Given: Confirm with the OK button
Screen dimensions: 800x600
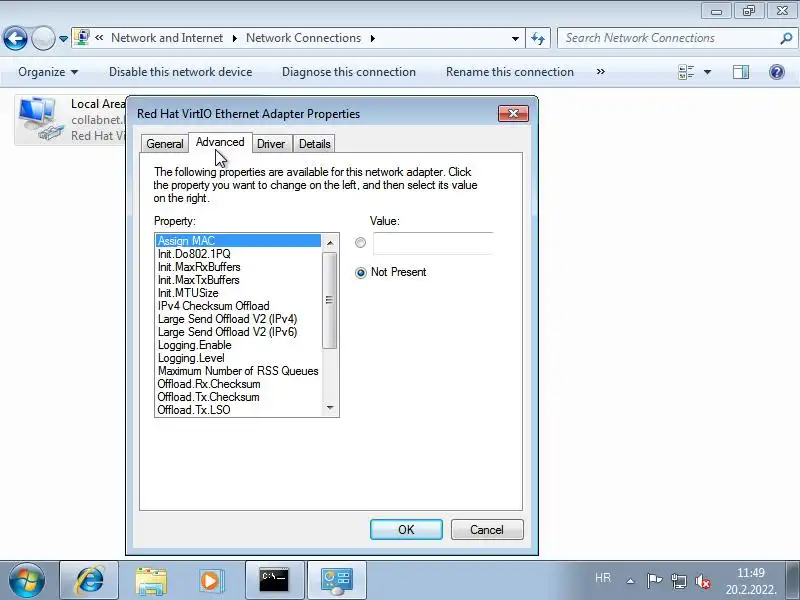Looking at the screenshot, I should (x=406, y=530).
